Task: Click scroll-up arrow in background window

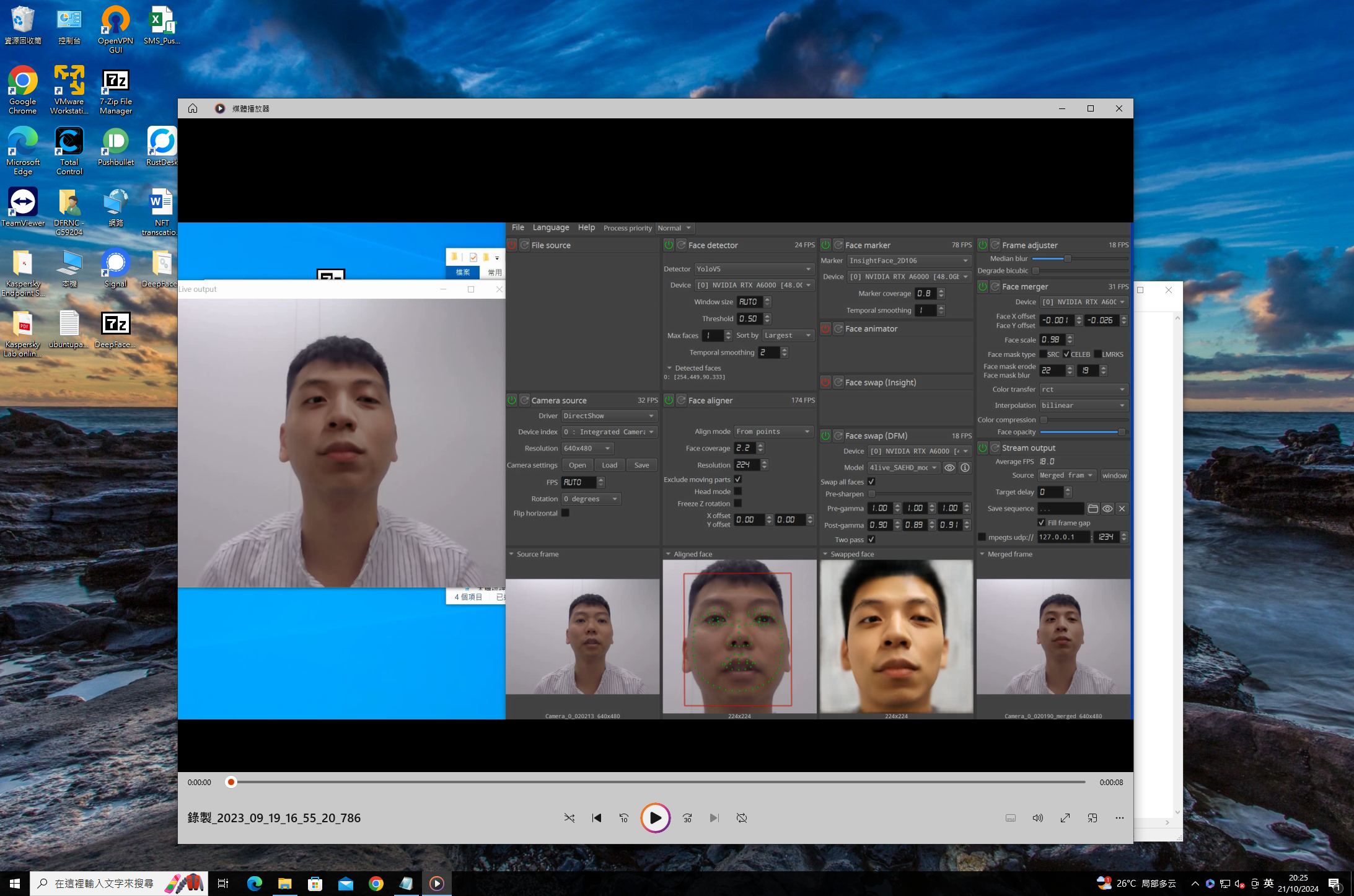Action: (1177, 318)
